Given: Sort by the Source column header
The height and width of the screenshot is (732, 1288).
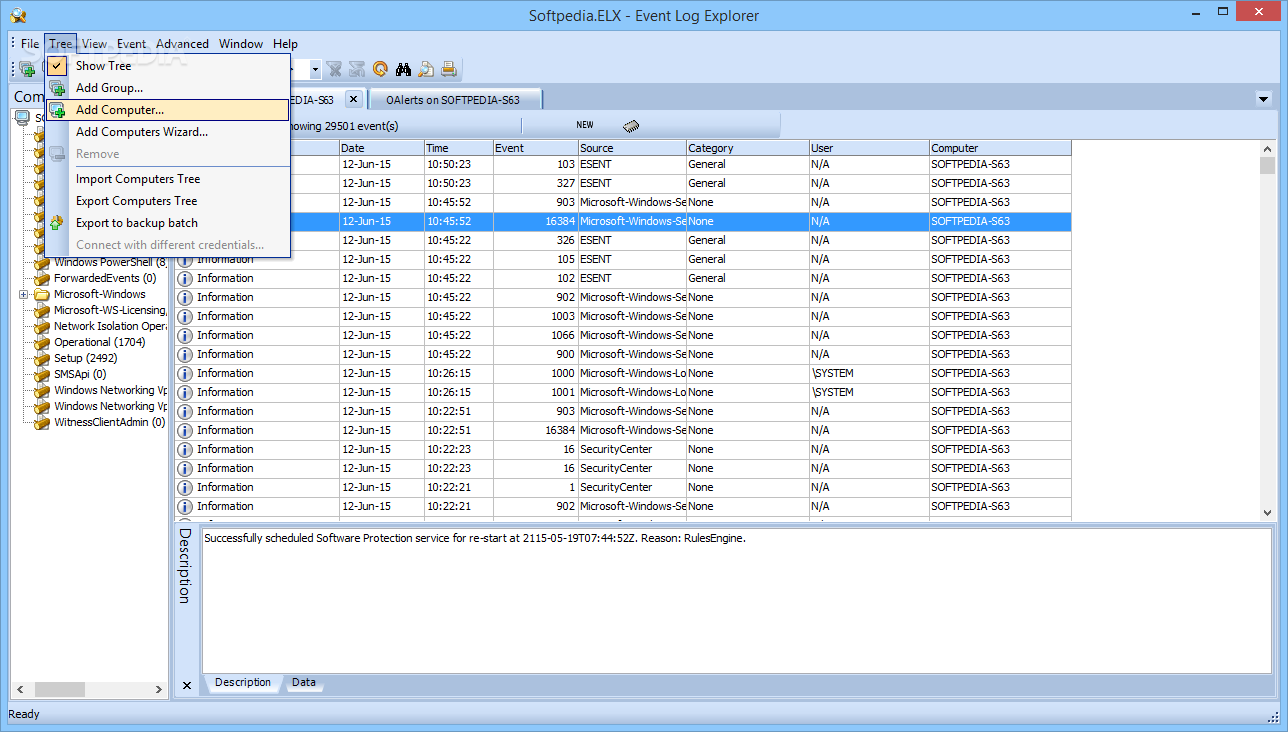Looking at the screenshot, I should click(x=632, y=148).
